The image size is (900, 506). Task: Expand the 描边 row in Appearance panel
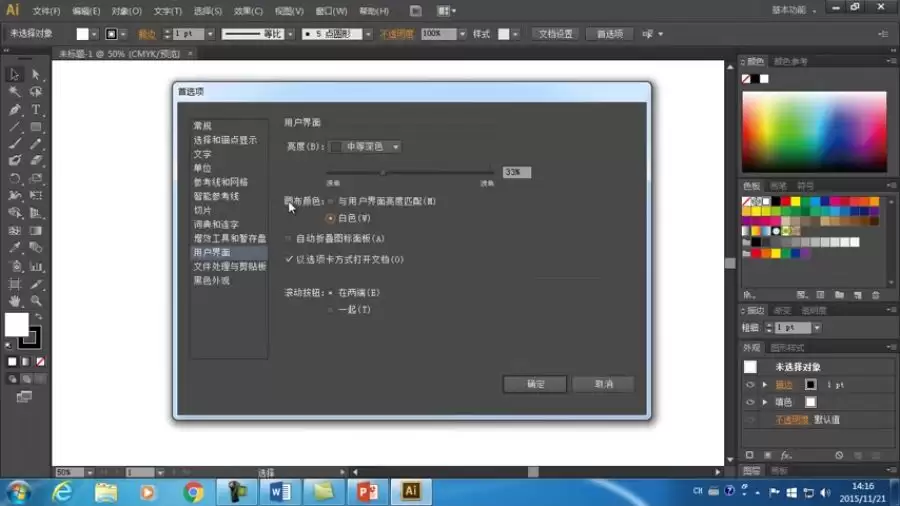click(x=765, y=384)
